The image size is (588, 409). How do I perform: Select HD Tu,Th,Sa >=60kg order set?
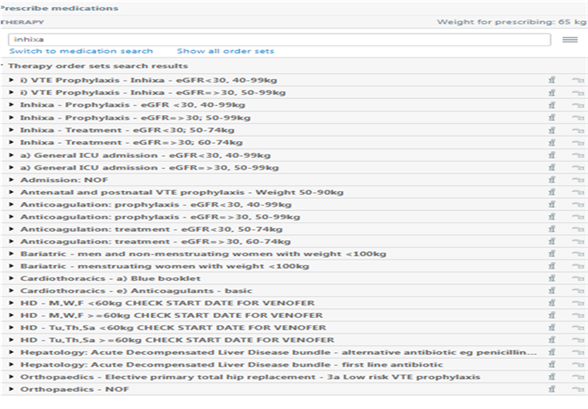pos(177,340)
